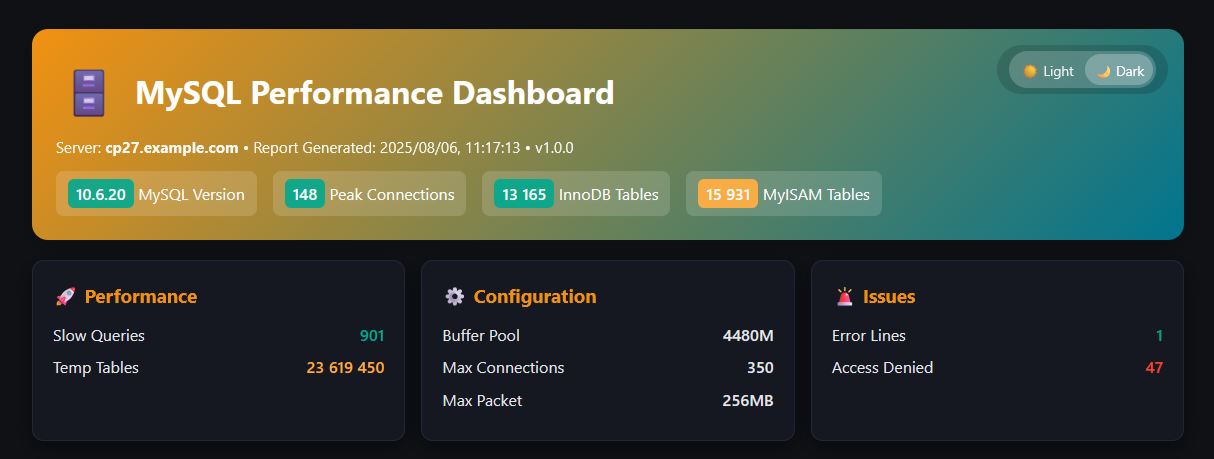Screen dimensions: 1214x459
Task: Click the Performance card heading
Action: 141,296
